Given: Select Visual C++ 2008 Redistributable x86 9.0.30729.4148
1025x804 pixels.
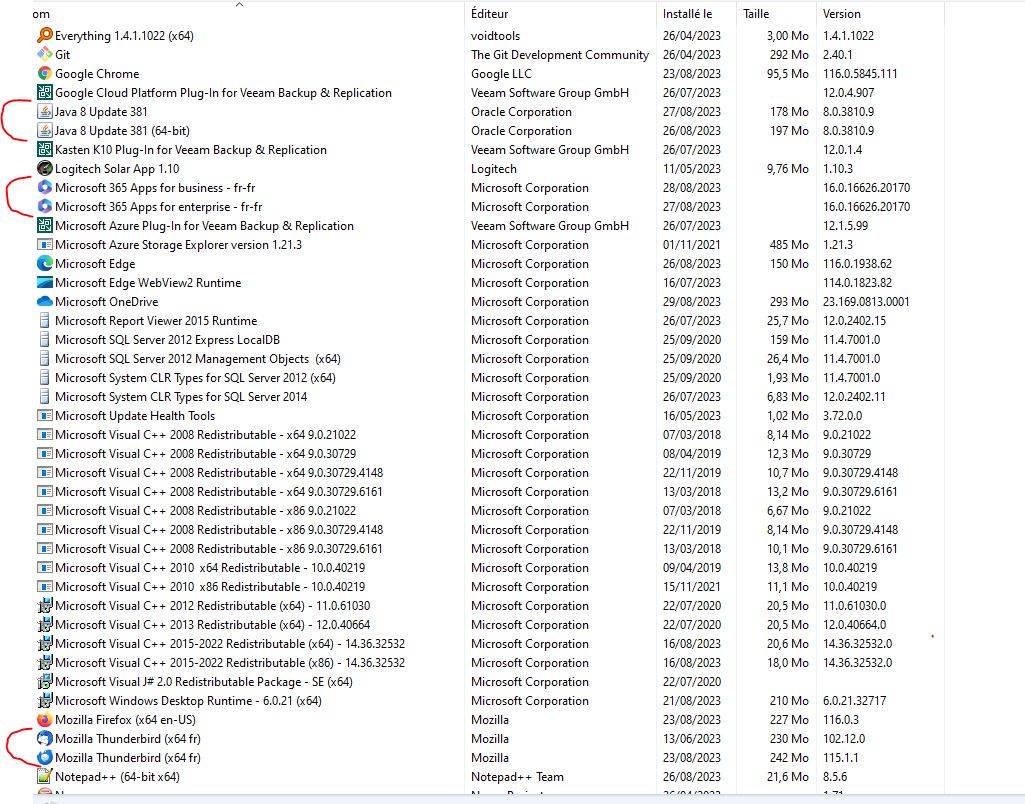Looking at the screenshot, I should point(219,529).
